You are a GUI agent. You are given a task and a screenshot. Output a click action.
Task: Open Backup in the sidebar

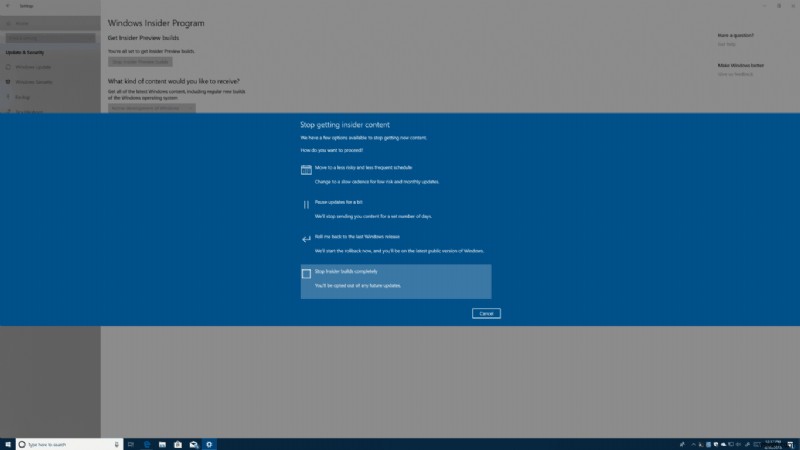pos(50,97)
